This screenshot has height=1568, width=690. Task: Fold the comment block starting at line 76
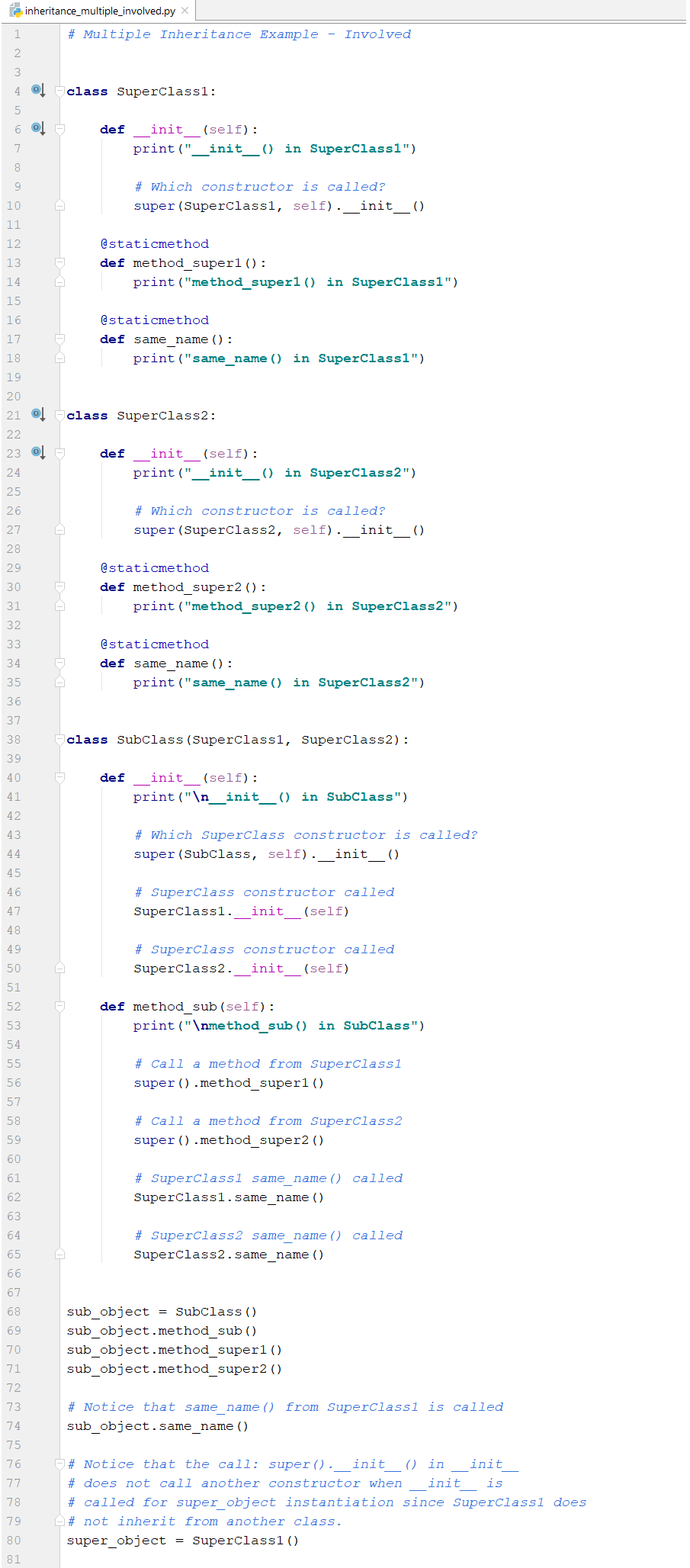pyautogui.click(x=60, y=1464)
